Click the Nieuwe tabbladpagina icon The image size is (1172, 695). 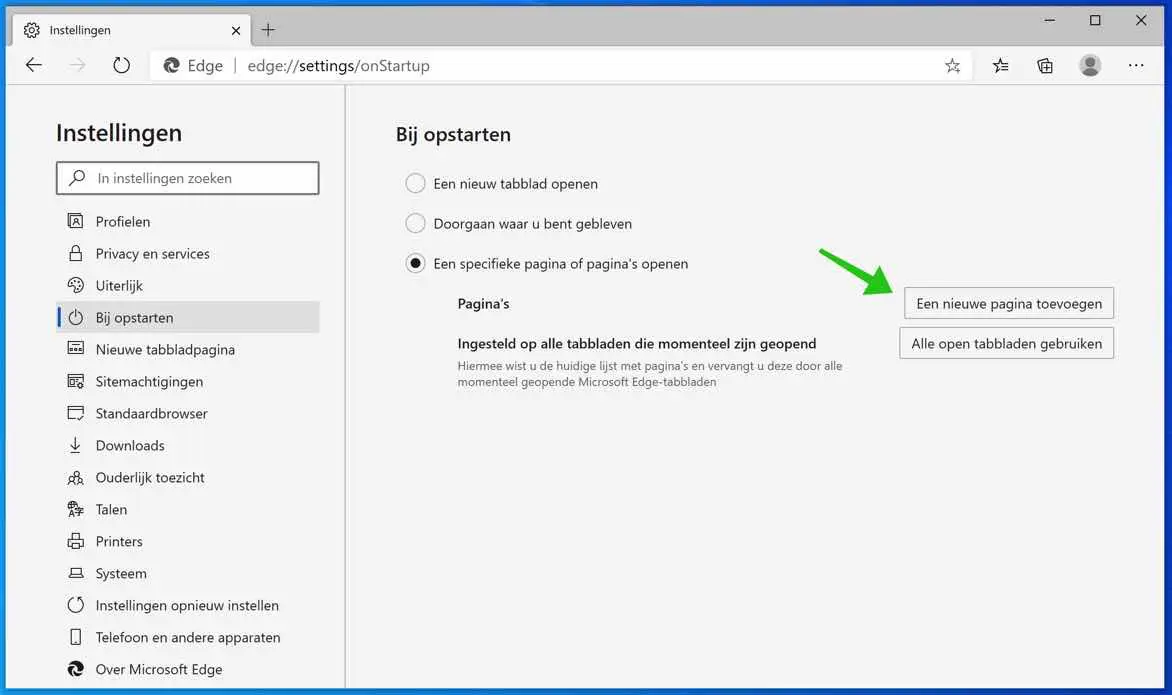point(75,348)
